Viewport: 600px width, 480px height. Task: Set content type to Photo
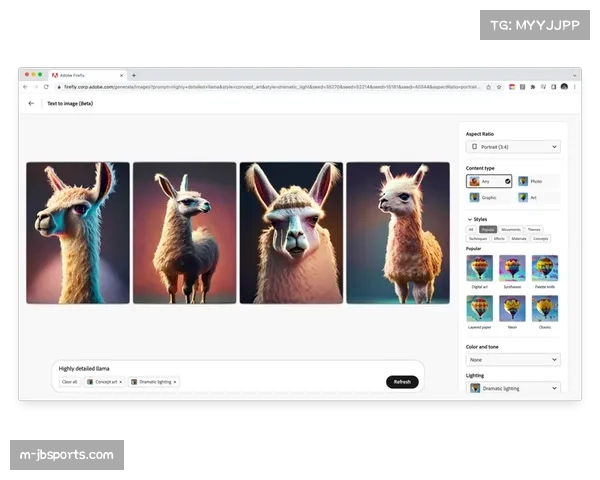[538, 181]
